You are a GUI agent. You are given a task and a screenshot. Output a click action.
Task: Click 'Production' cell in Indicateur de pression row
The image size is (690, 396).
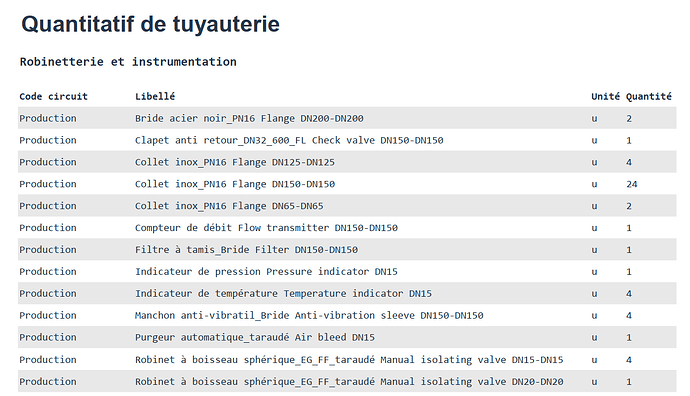pyautogui.click(x=48, y=271)
